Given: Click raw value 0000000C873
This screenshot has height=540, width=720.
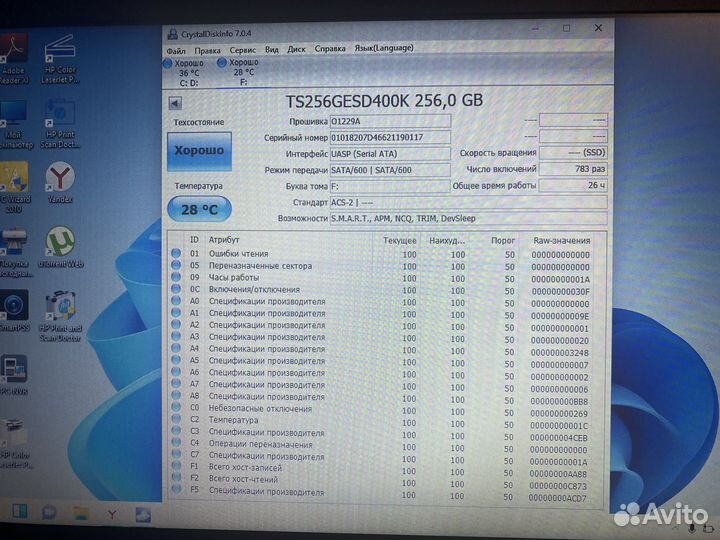Looking at the screenshot, I should 558,486.
